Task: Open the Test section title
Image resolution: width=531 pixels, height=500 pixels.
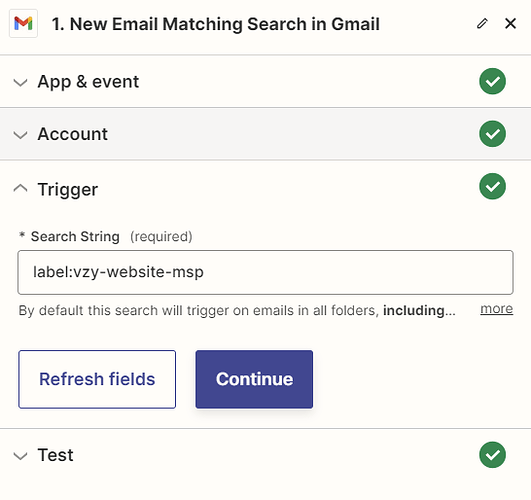Action: pyautogui.click(x=56, y=455)
